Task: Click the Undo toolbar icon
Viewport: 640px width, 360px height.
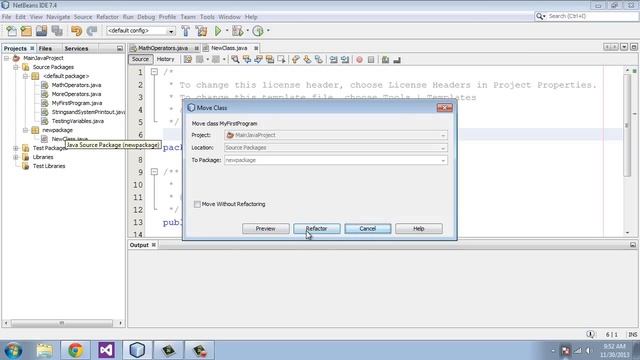Action: coord(76,31)
